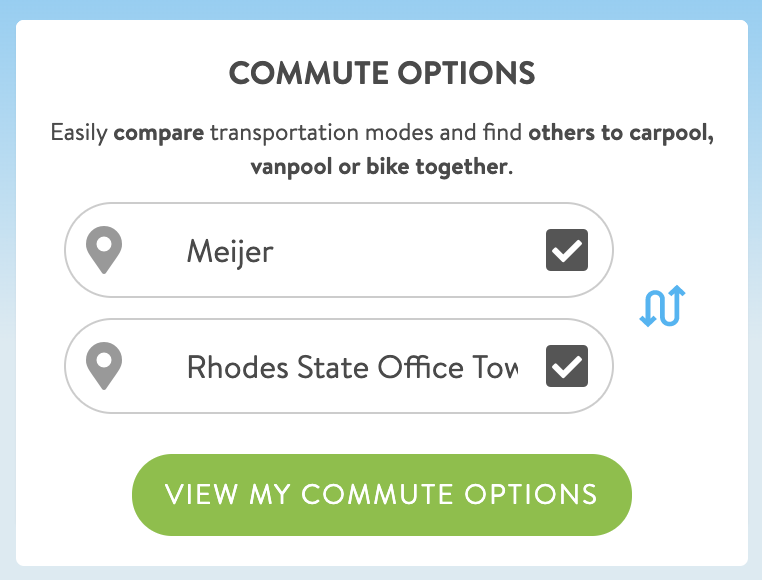Click the Commute Options heading

382,73
